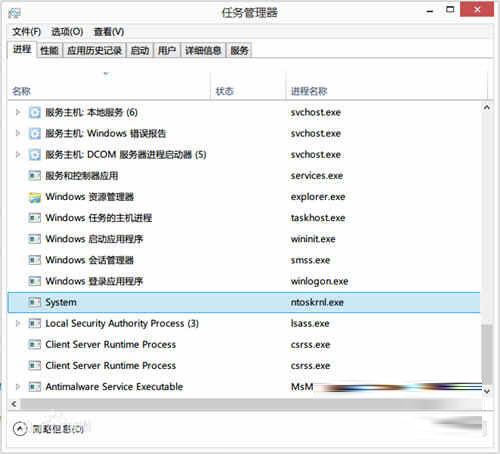
Task: Select Antimalware Service Executable row text
Action: pyautogui.click(x=114, y=387)
